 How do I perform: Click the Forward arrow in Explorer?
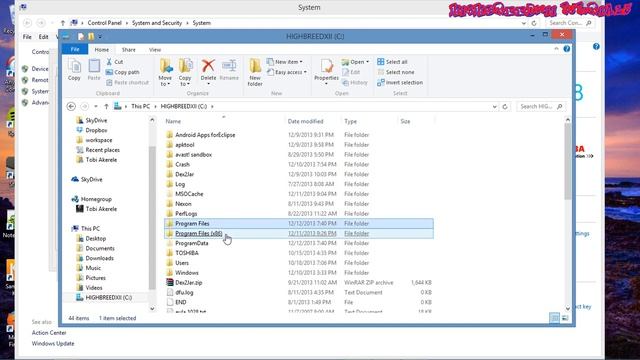pos(84,107)
